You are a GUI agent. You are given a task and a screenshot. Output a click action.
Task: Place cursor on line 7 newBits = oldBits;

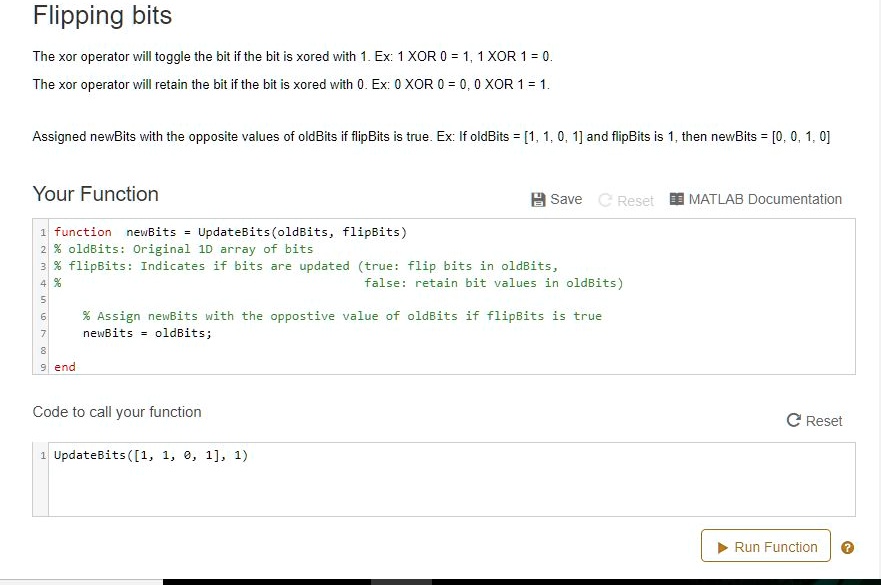145,333
